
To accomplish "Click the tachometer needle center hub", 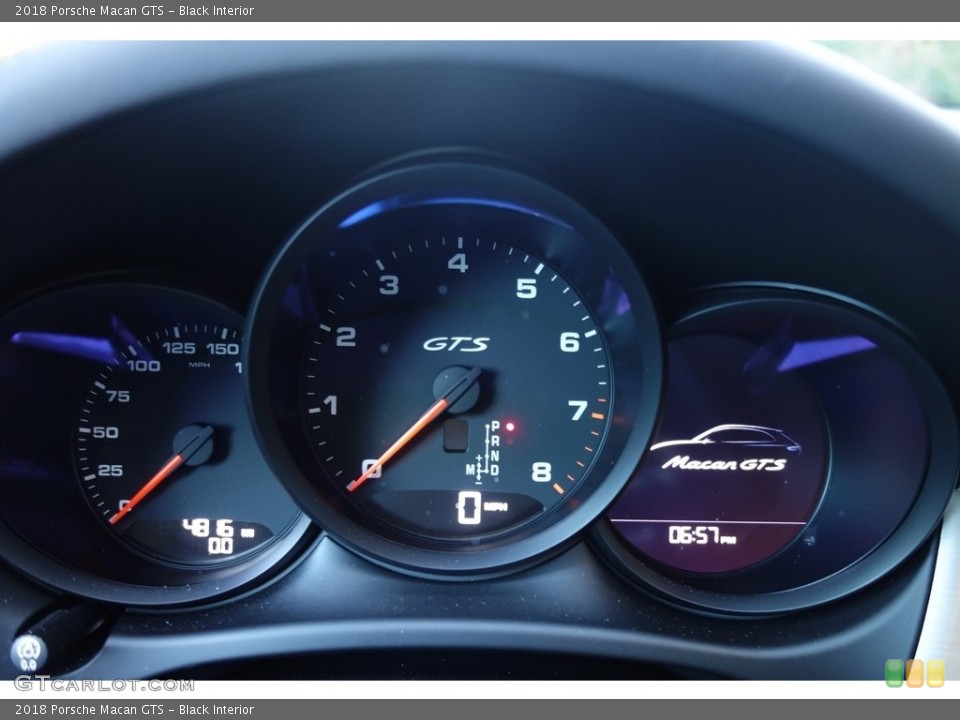I will click(457, 389).
